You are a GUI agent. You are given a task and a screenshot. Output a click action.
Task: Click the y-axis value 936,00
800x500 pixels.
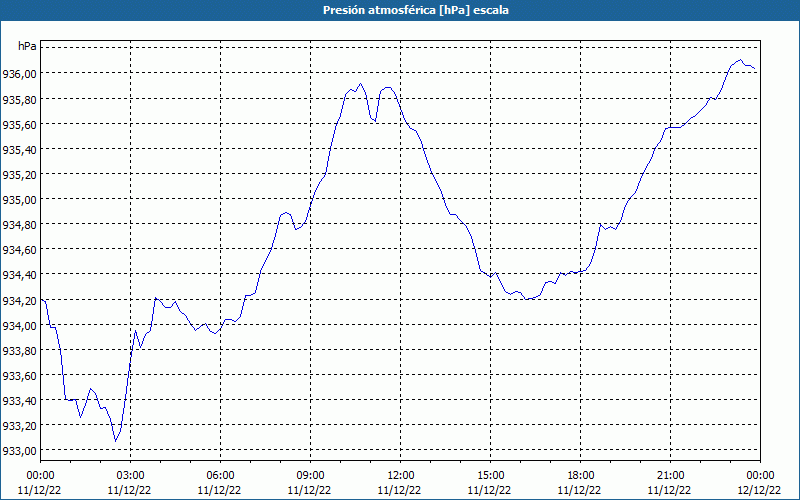19,74
